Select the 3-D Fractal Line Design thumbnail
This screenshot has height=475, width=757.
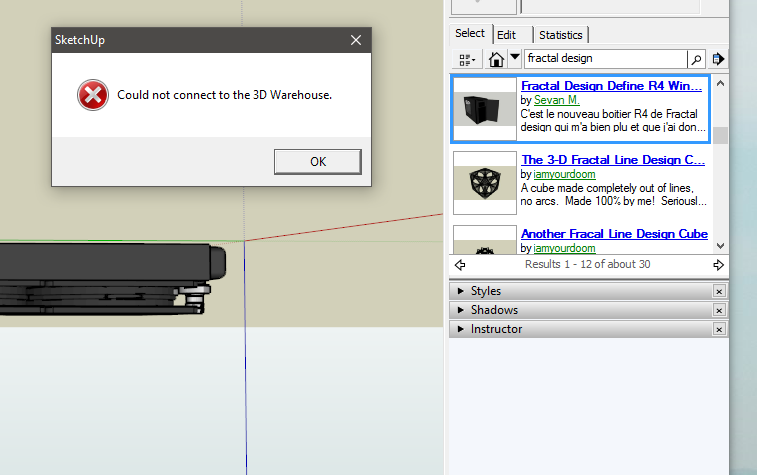pos(485,183)
